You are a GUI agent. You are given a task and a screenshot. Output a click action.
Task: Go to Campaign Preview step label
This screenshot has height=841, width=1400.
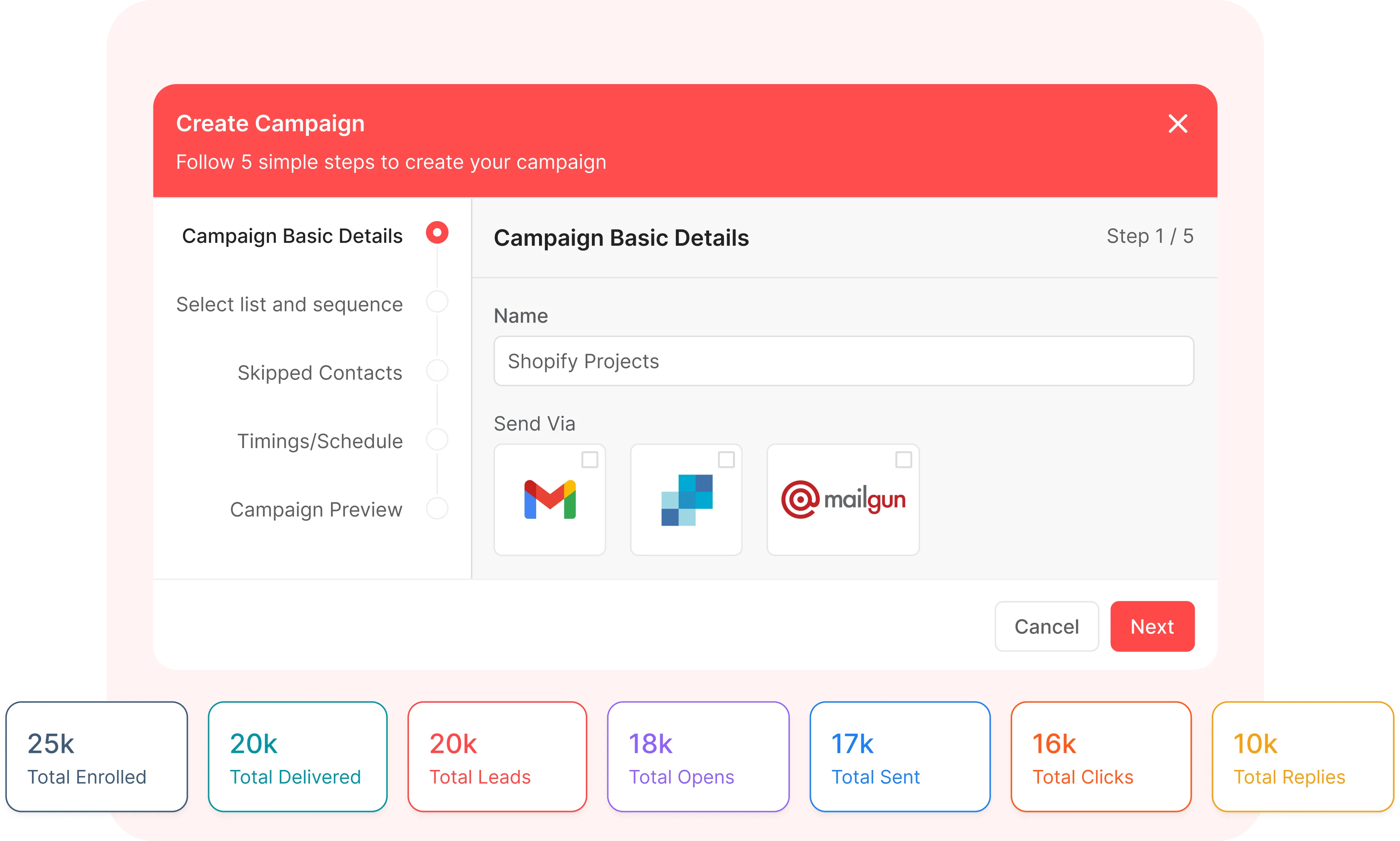[316, 509]
